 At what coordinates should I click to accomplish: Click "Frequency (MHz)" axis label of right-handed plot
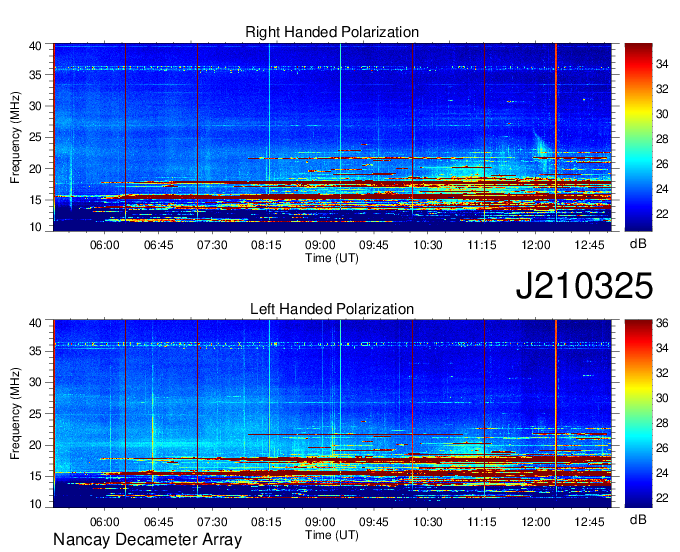tap(15, 137)
